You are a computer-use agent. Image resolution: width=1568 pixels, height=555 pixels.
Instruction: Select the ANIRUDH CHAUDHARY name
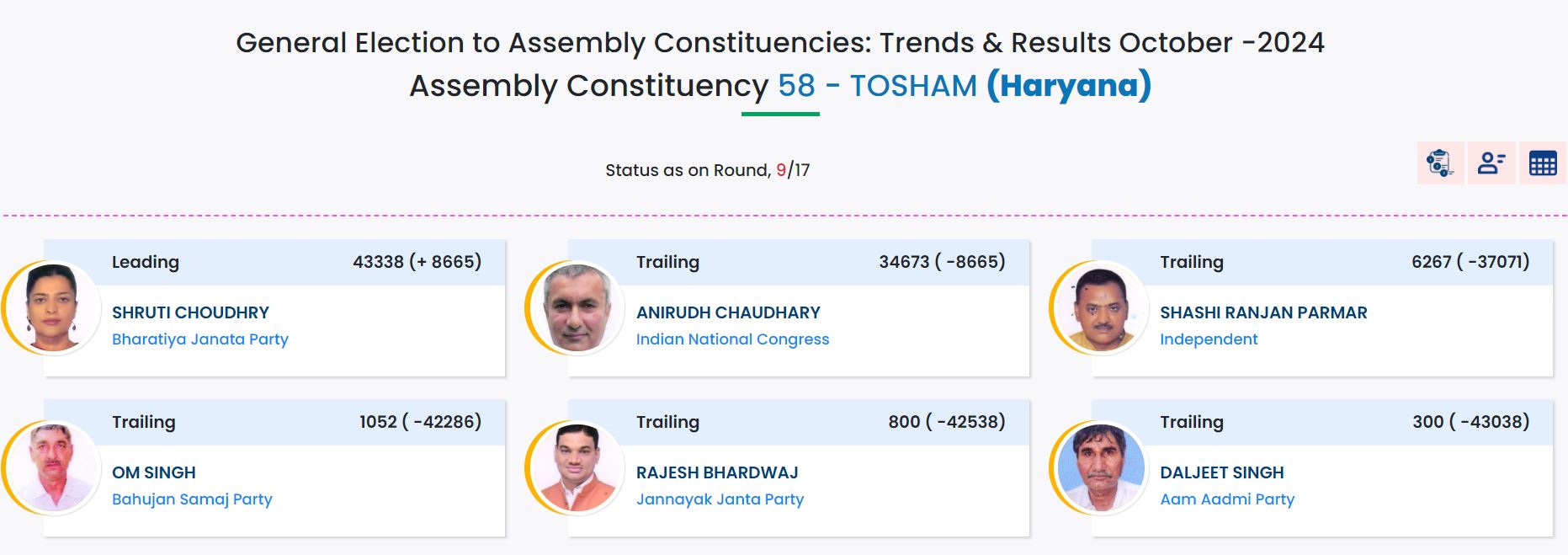pos(728,312)
